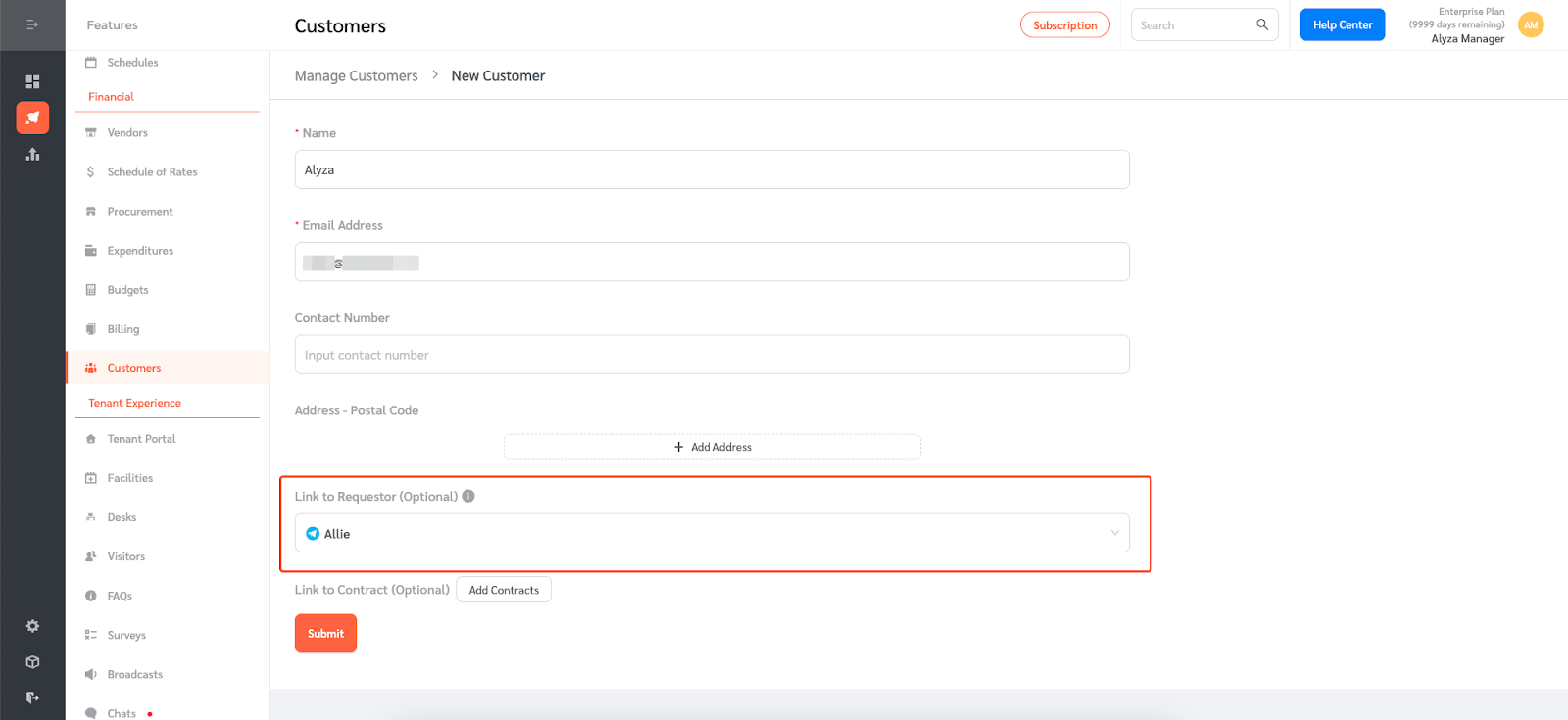Image resolution: width=1568 pixels, height=720 pixels.
Task: Click the Broadcasts megaphone icon
Action: click(91, 674)
